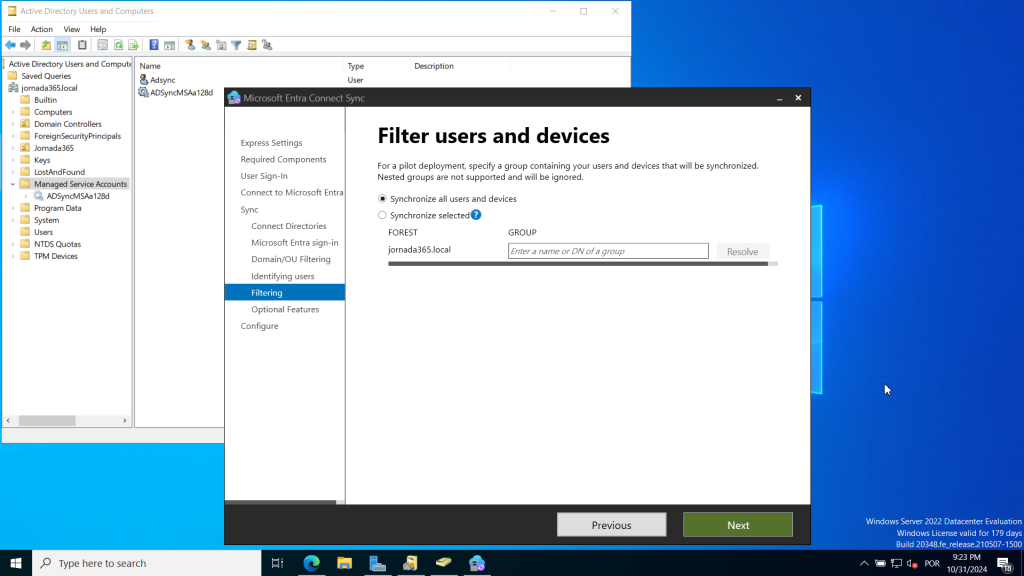Select the Synchronize selected option

382,215
